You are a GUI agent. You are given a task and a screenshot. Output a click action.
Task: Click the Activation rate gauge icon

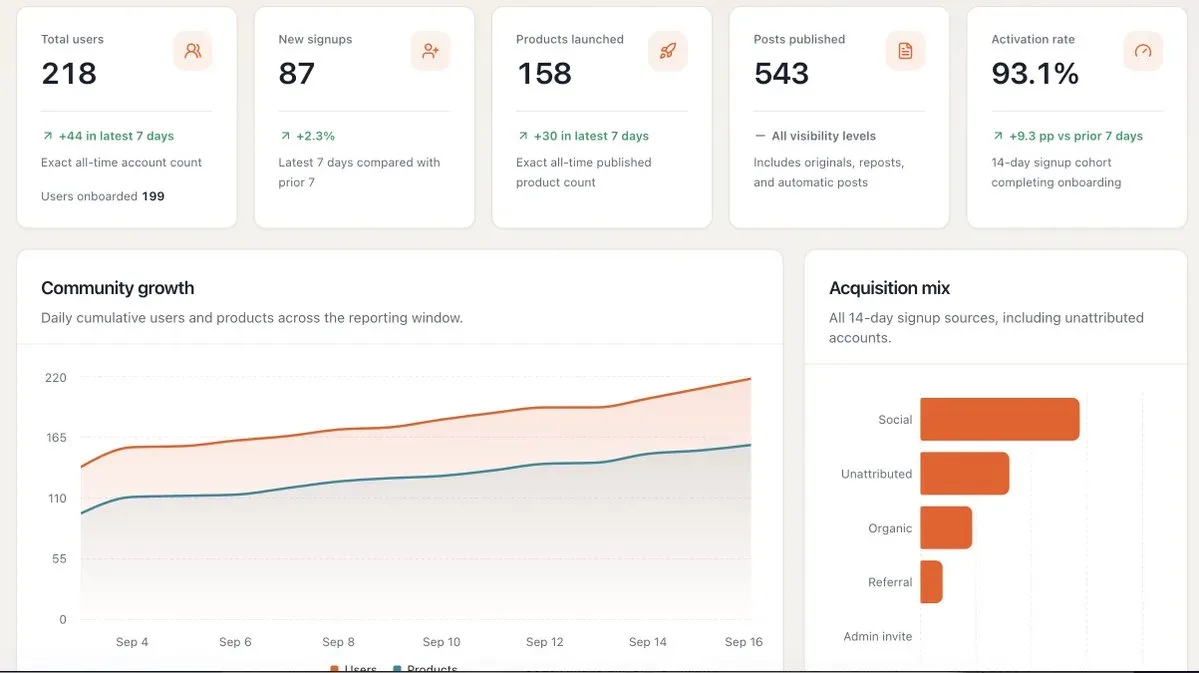[x=1143, y=50]
